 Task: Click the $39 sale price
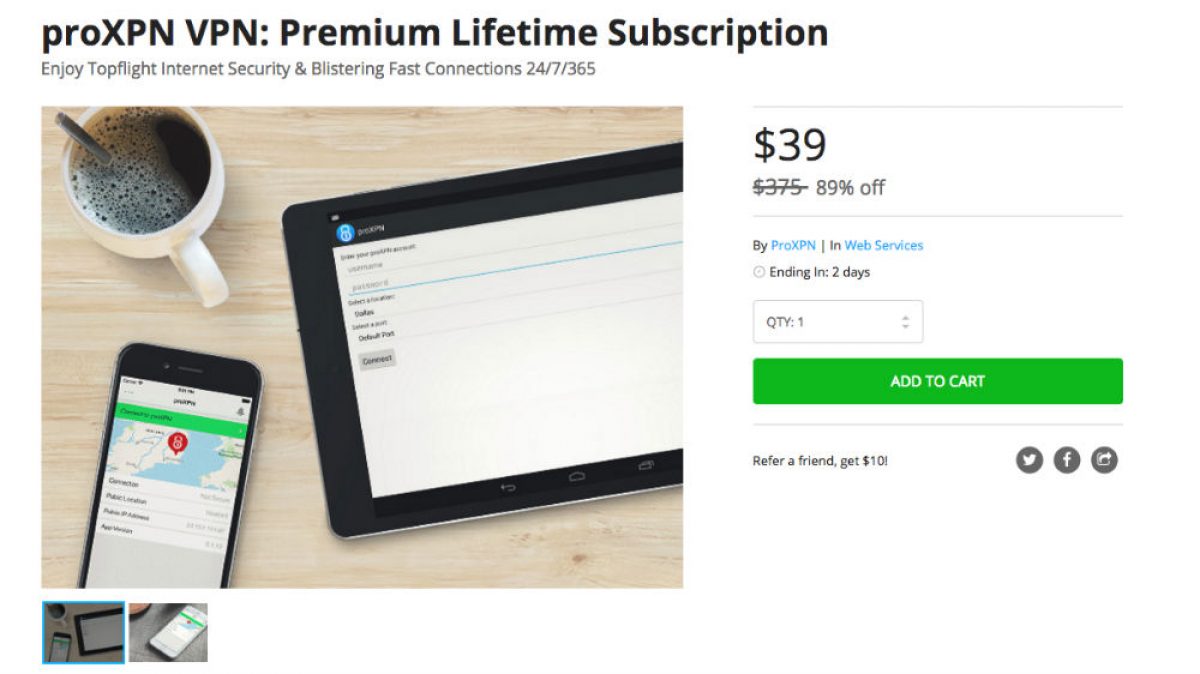pyautogui.click(x=790, y=146)
